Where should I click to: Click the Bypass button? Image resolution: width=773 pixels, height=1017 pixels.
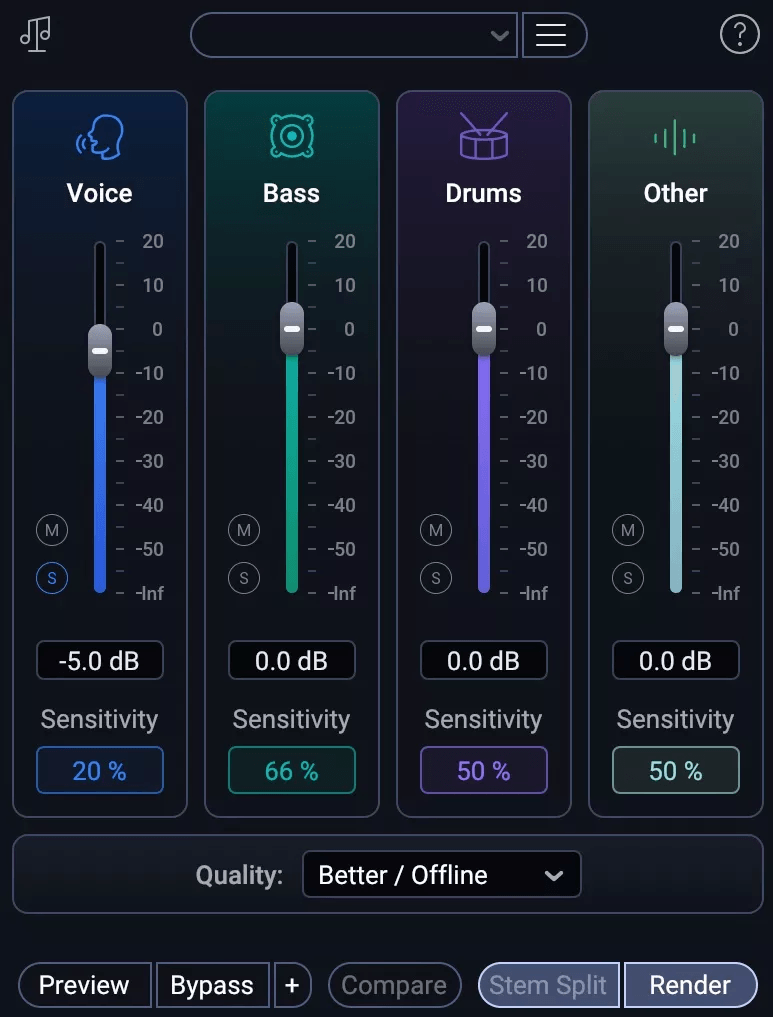213,985
